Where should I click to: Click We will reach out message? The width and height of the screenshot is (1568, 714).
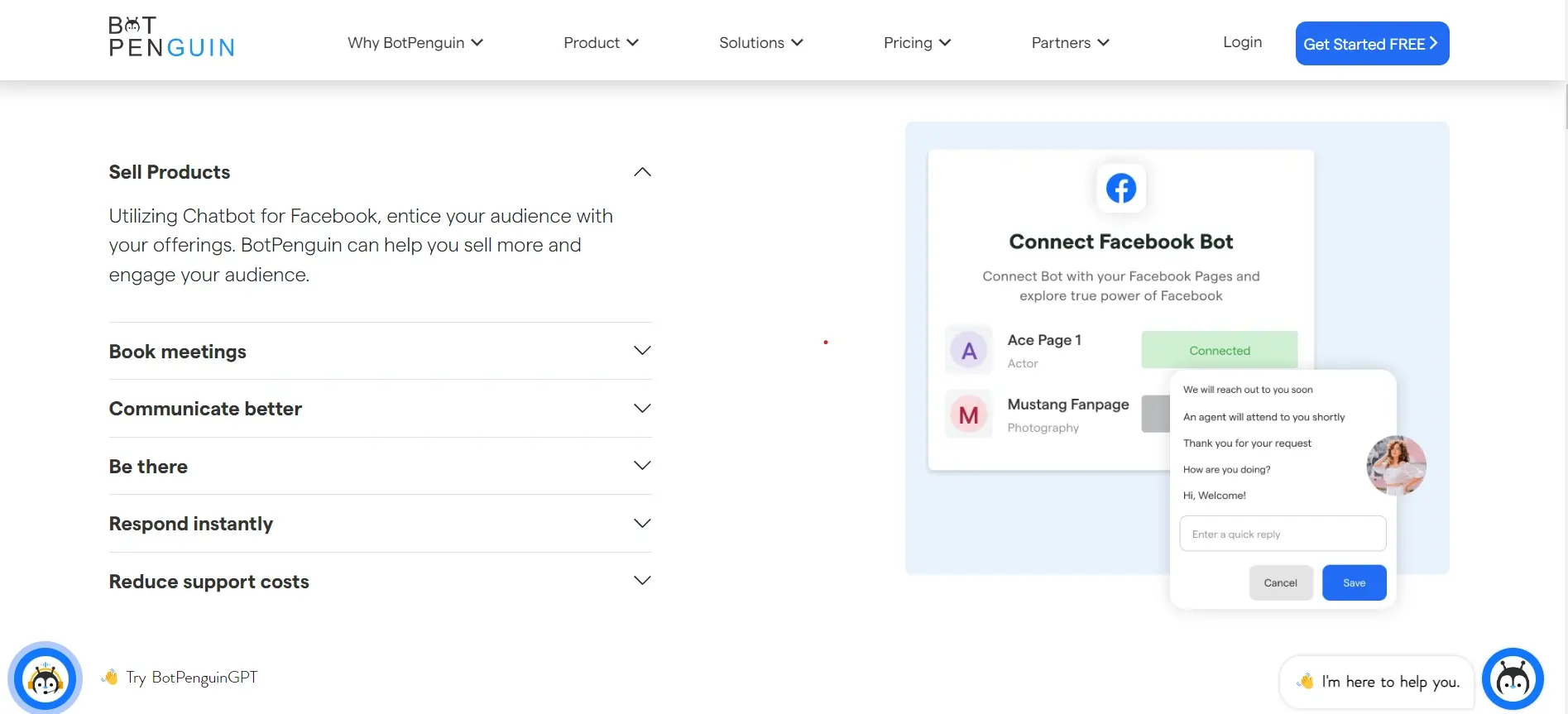pyautogui.click(x=1248, y=390)
